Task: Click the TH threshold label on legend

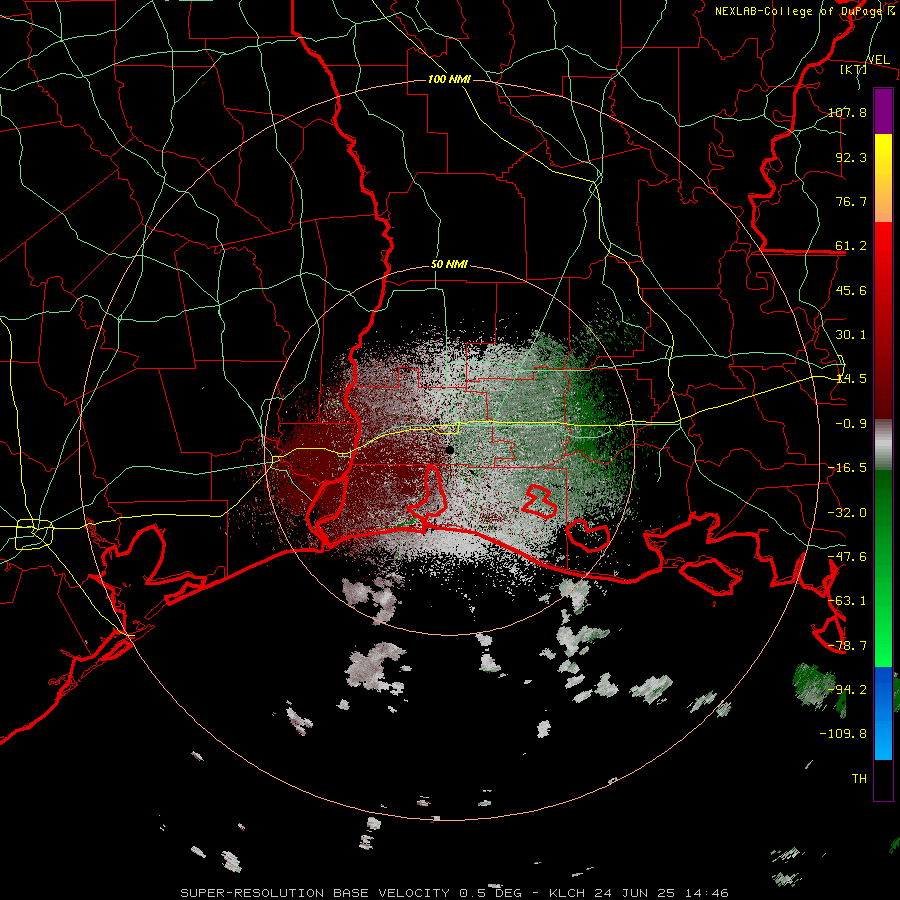Action: pyautogui.click(x=859, y=779)
